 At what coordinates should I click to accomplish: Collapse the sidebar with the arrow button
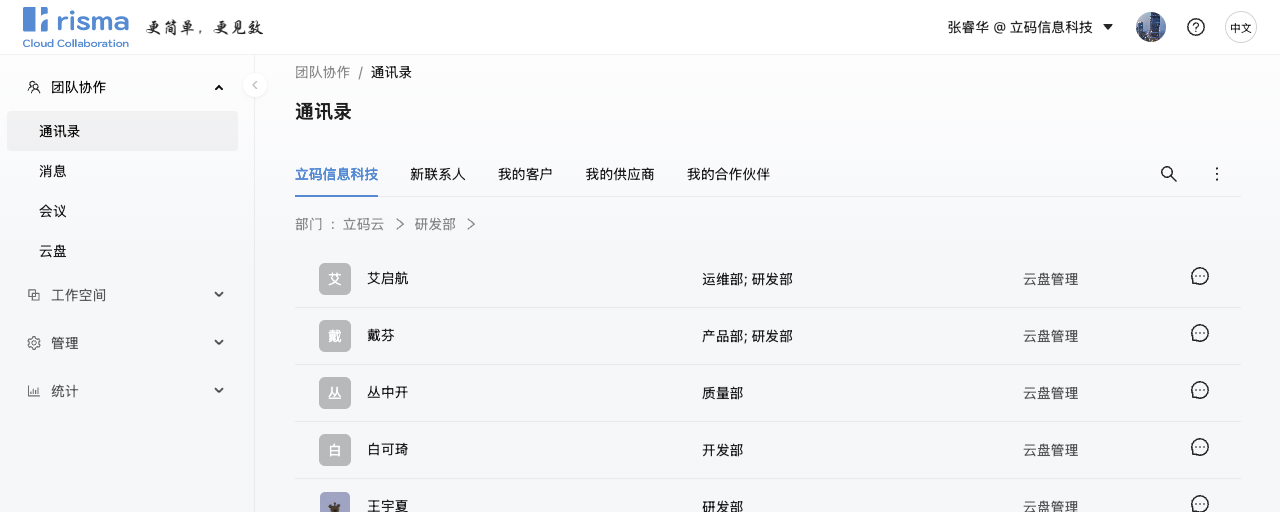click(255, 85)
